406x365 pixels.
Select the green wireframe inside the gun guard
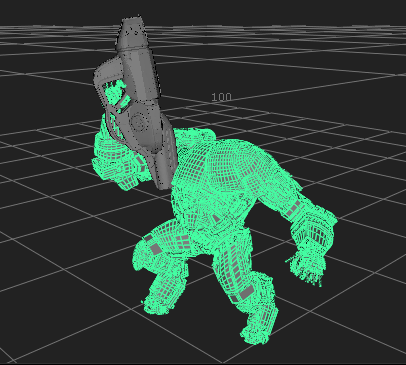pos(115,94)
